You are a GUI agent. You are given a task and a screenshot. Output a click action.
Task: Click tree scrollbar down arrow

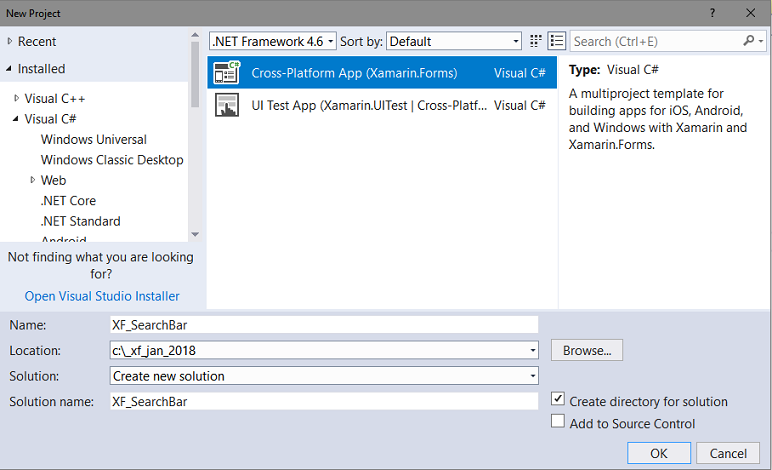pyautogui.click(x=195, y=234)
